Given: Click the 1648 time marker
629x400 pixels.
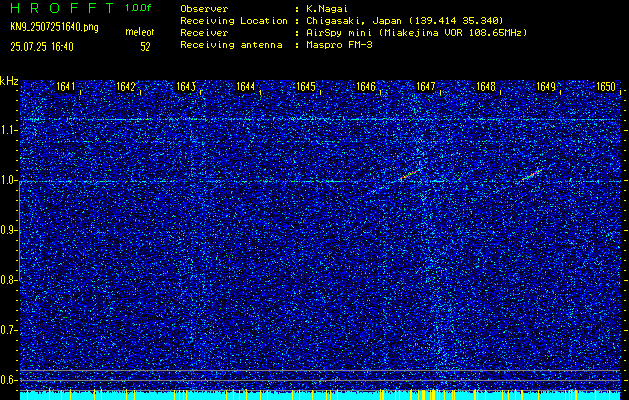Looking at the screenshot, I should click(x=486, y=86).
